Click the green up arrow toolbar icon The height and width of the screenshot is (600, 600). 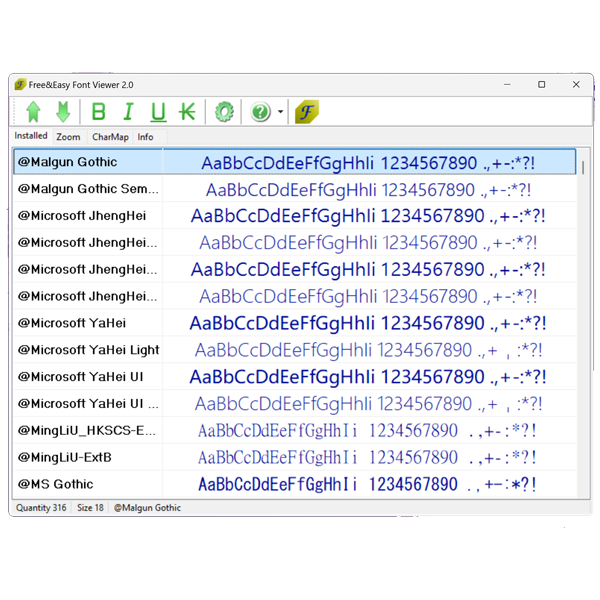[34, 111]
